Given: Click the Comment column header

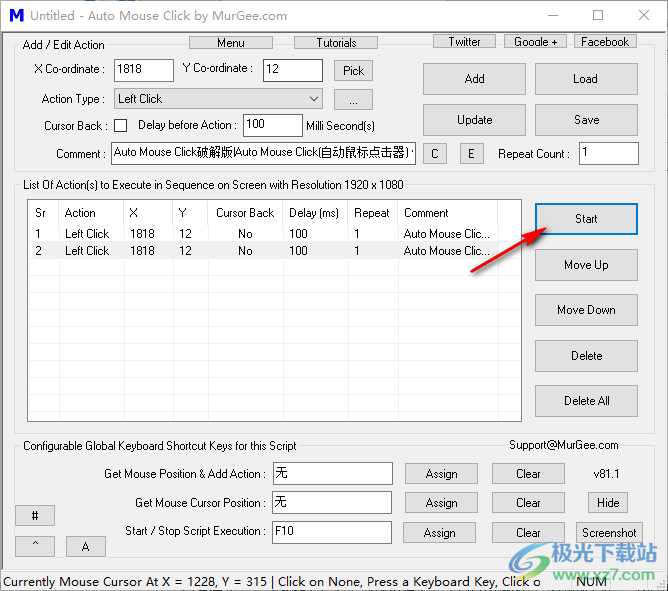Looking at the screenshot, I should [x=448, y=213].
